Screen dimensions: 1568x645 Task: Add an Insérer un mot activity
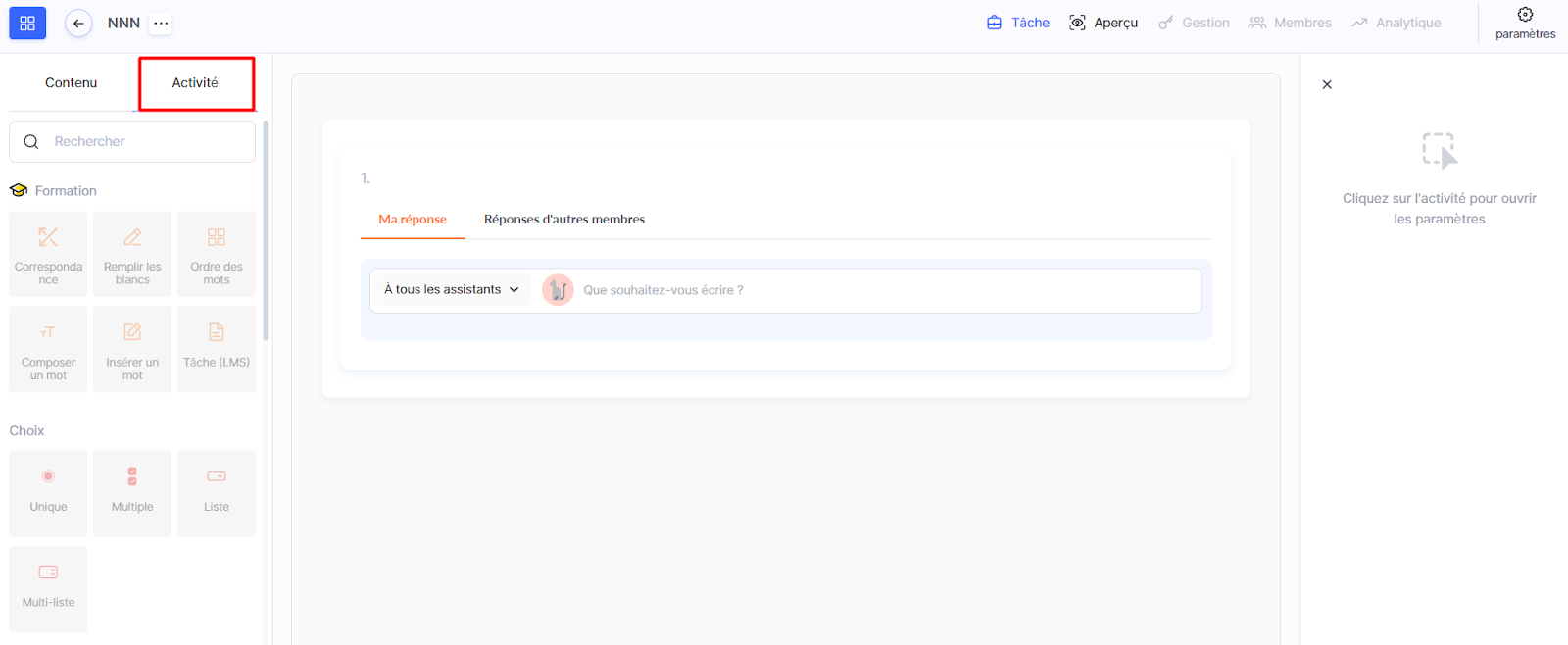pos(132,349)
